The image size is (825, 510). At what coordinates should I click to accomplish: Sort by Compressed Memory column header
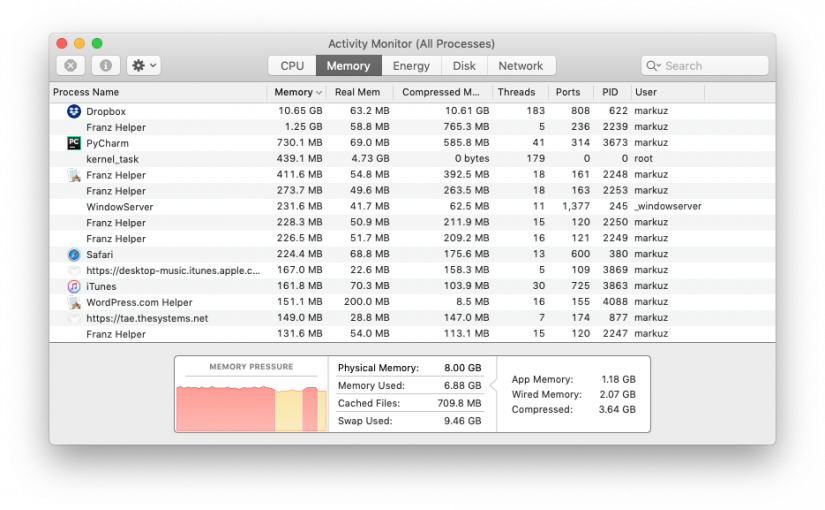pyautogui.click(x=441, y=92)
